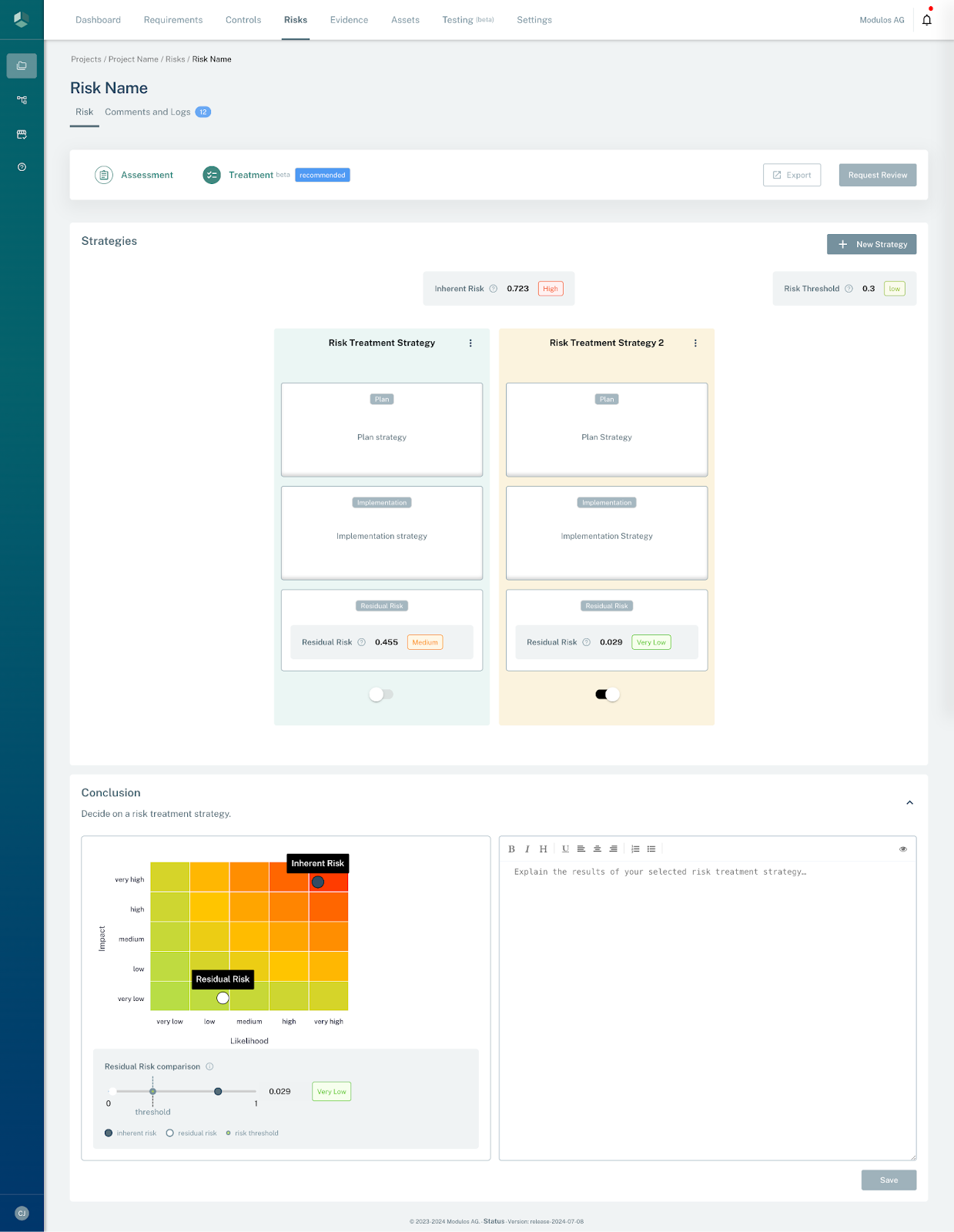Image resolution: width=954 pixels, height=1232 pixels.
Task: Insert a numbered list in editor
Action: point(635,849)
